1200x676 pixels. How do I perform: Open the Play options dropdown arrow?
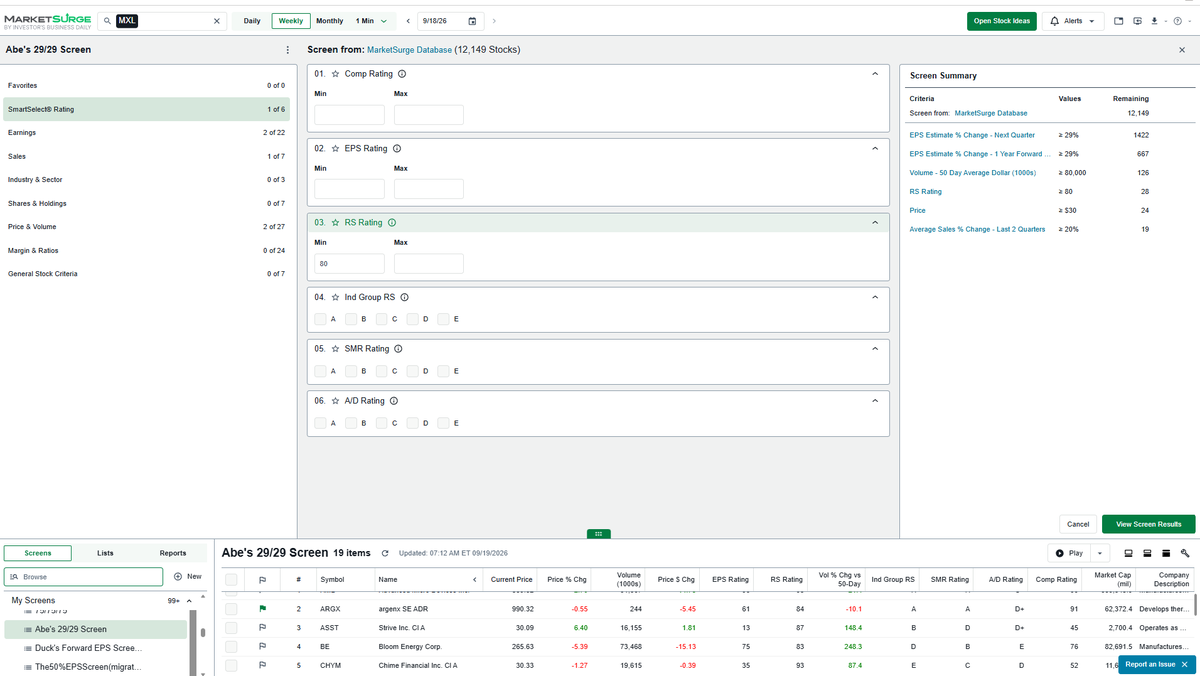[1100, 553]
